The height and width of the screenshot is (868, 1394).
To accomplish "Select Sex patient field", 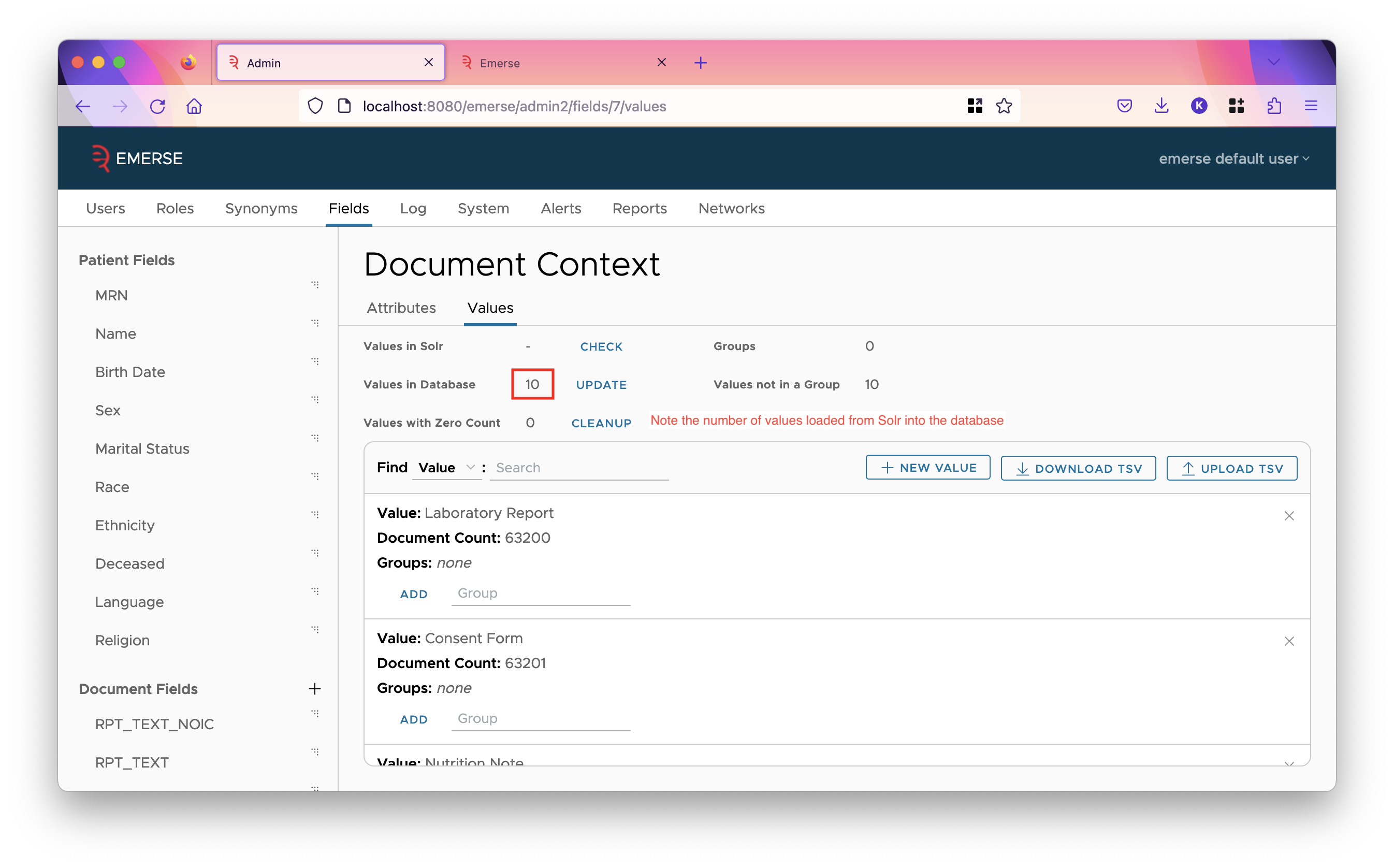I will (x=108, y=411).
